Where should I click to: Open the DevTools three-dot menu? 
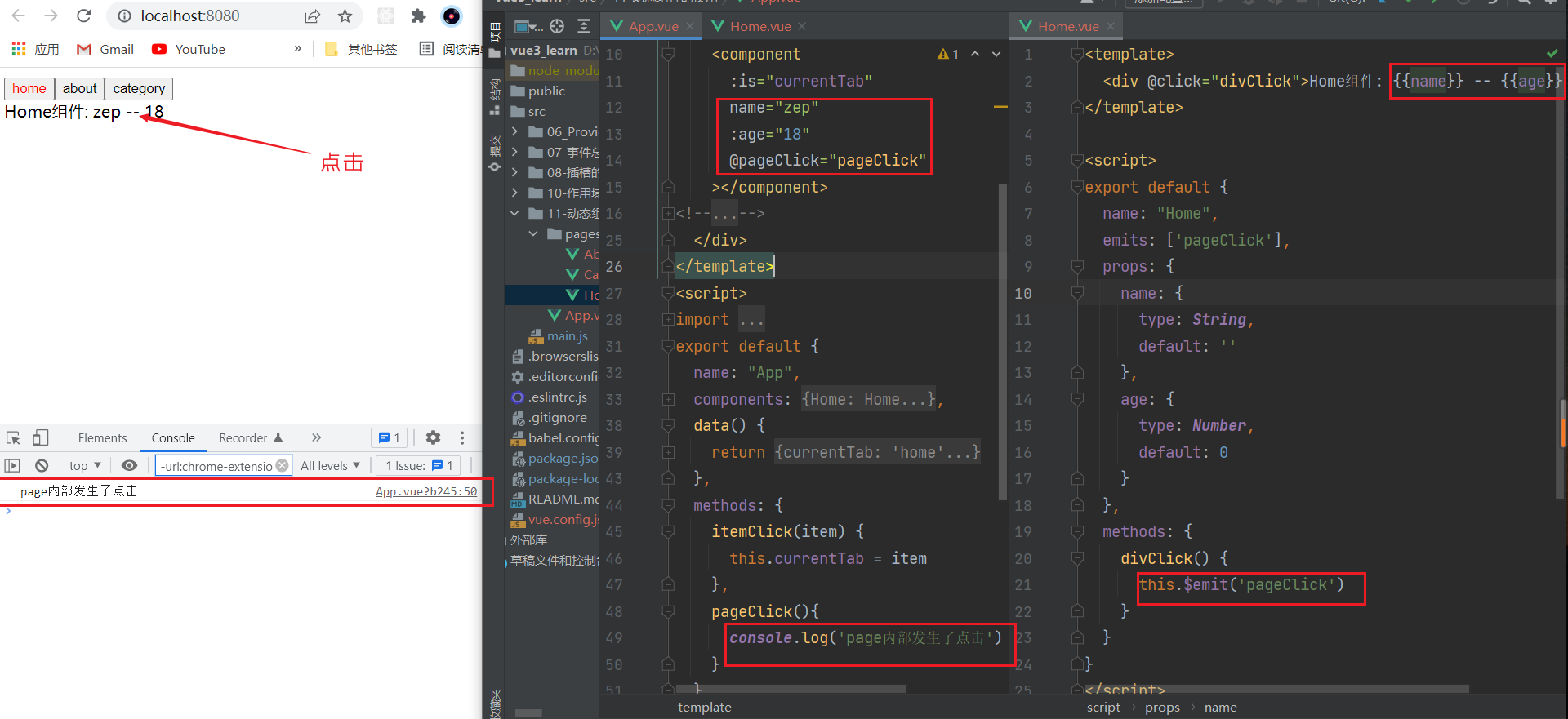pos(462,437)
